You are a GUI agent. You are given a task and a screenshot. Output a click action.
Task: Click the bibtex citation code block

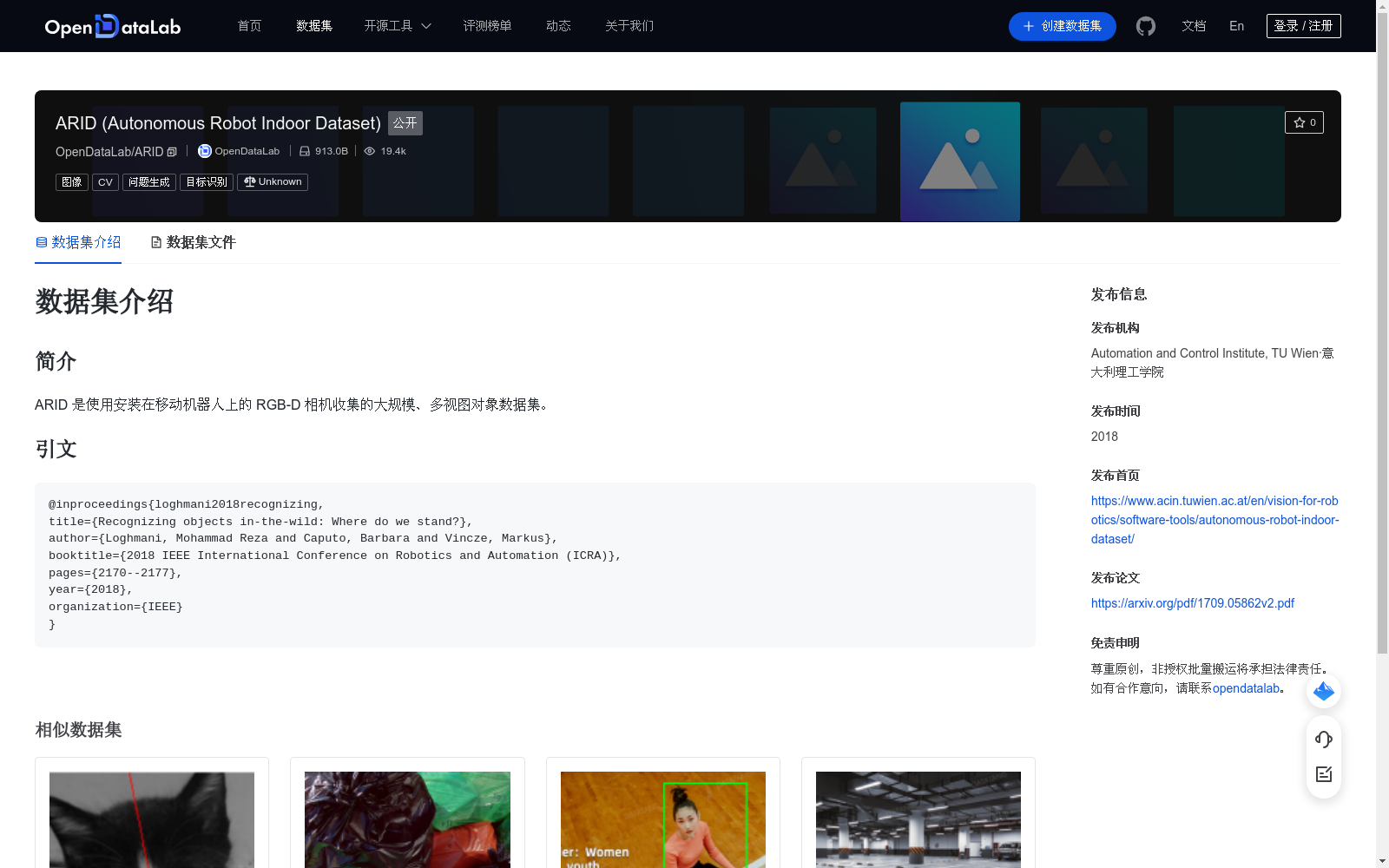tap(535, 564)
